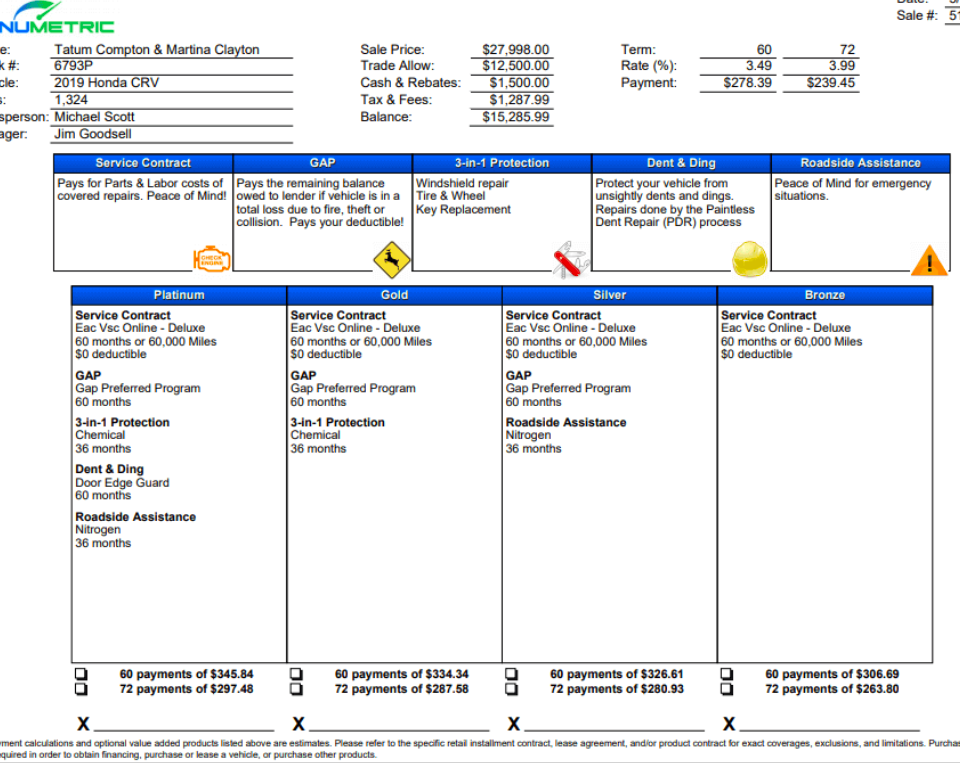Click the $278.39 payment value
The width and height of the screenshot is (962, 763).
pos(747,83)
